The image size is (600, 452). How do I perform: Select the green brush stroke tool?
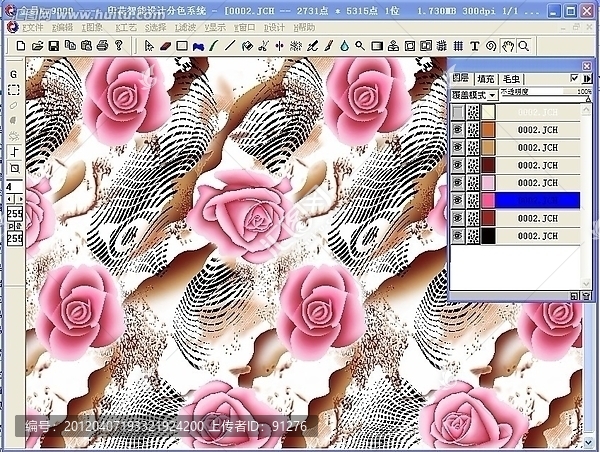click(214, 46)
